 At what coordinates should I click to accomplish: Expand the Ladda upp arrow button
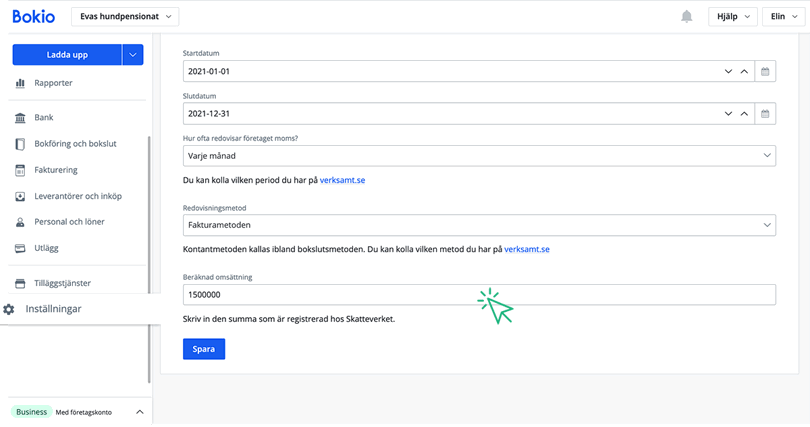[x=133, y=55]
